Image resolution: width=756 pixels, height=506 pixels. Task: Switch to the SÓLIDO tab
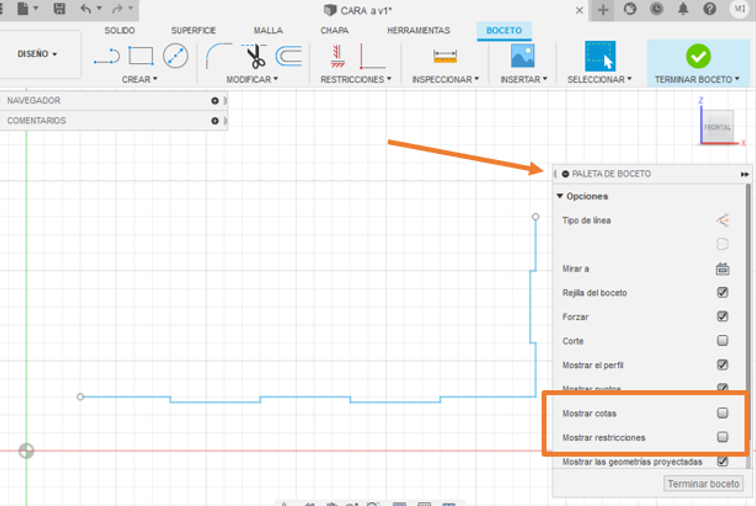coord(120,30)
